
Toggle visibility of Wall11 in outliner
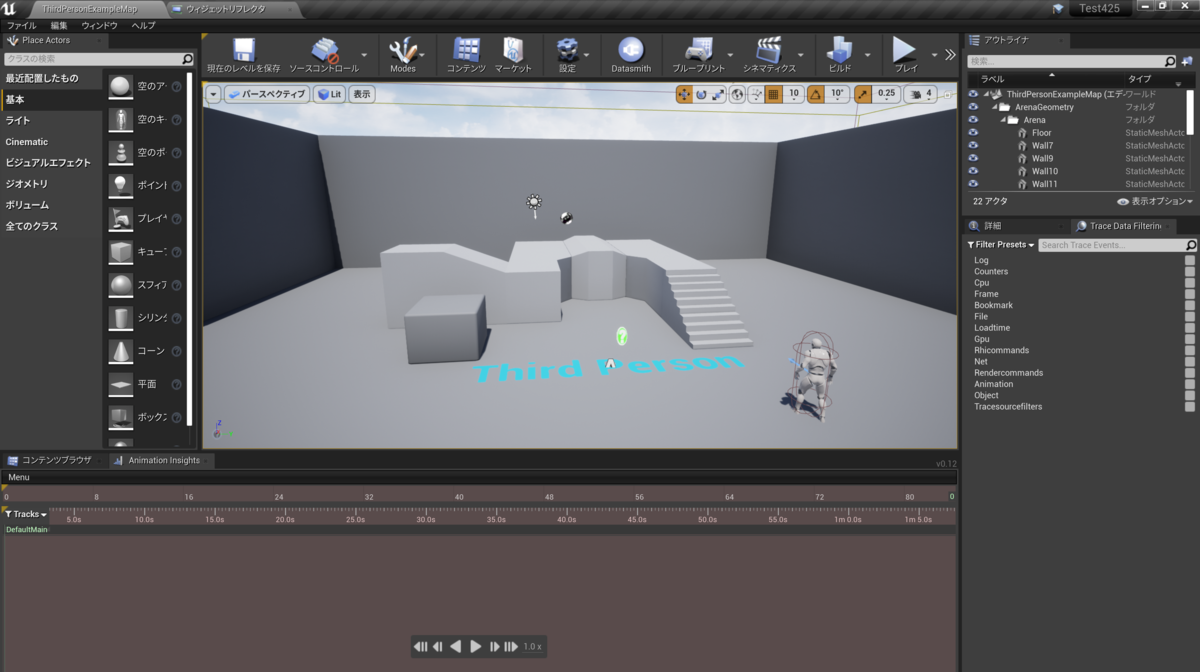pyautogui.click(x=974, y=184)
